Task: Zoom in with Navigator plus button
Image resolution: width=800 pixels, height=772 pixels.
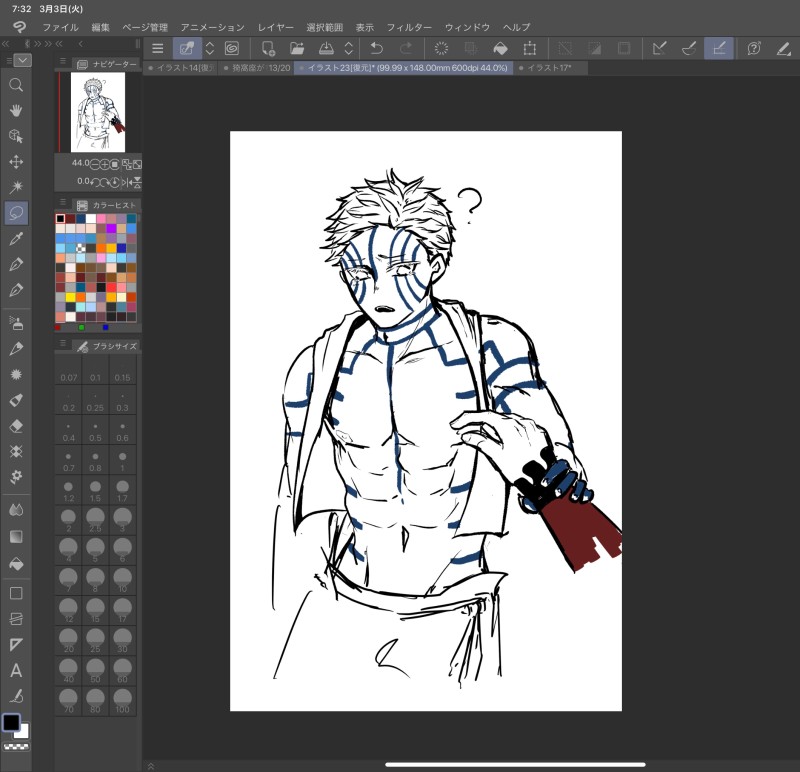Action: point(105,164)
